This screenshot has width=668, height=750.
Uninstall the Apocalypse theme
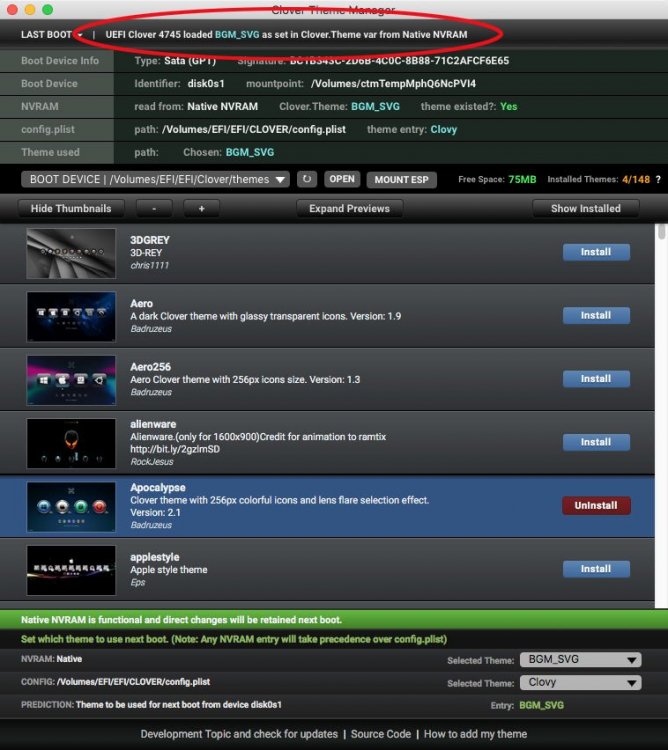point(596,506)
